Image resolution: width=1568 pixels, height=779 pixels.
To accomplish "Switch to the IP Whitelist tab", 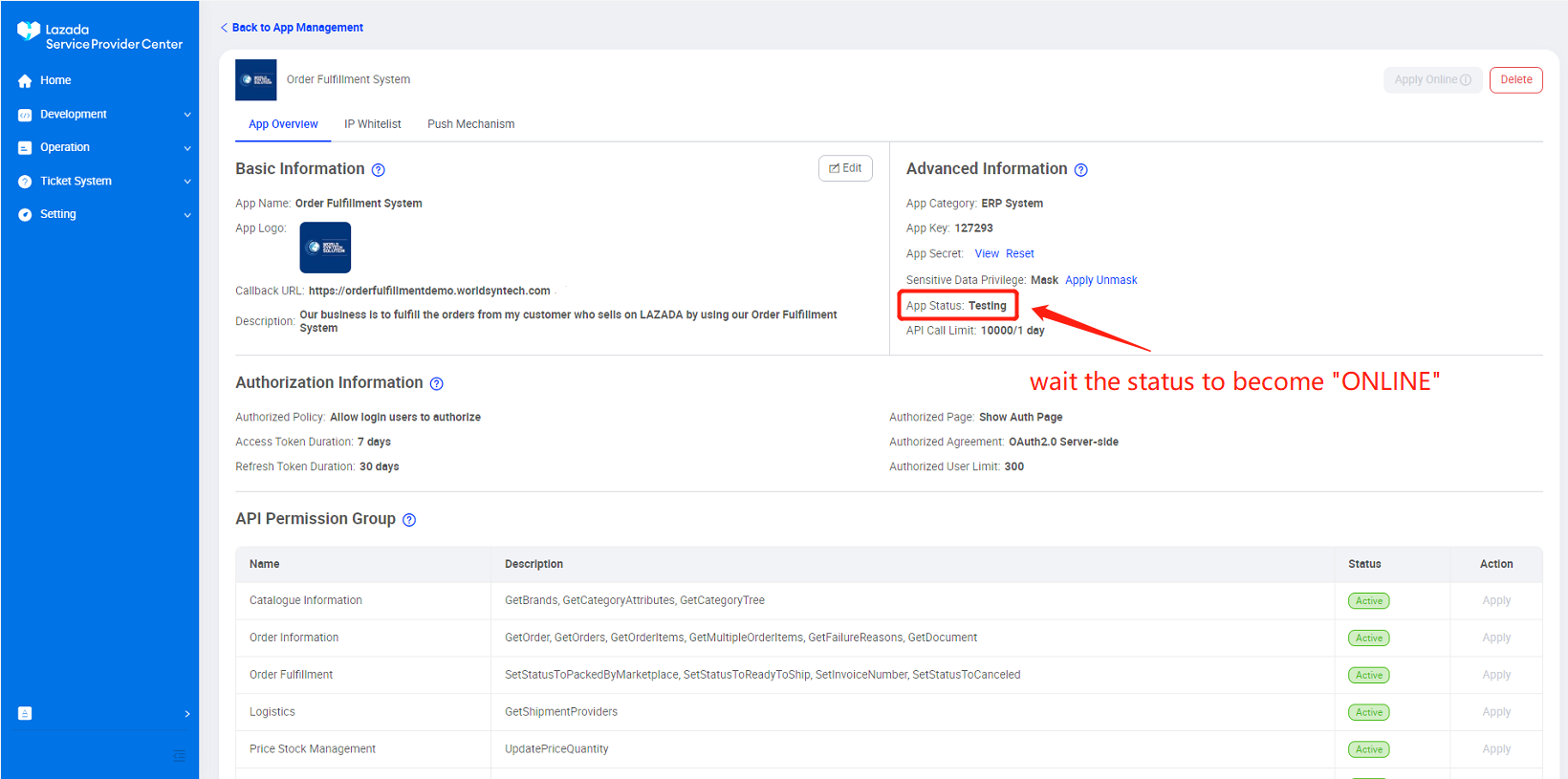I will 373,124.
